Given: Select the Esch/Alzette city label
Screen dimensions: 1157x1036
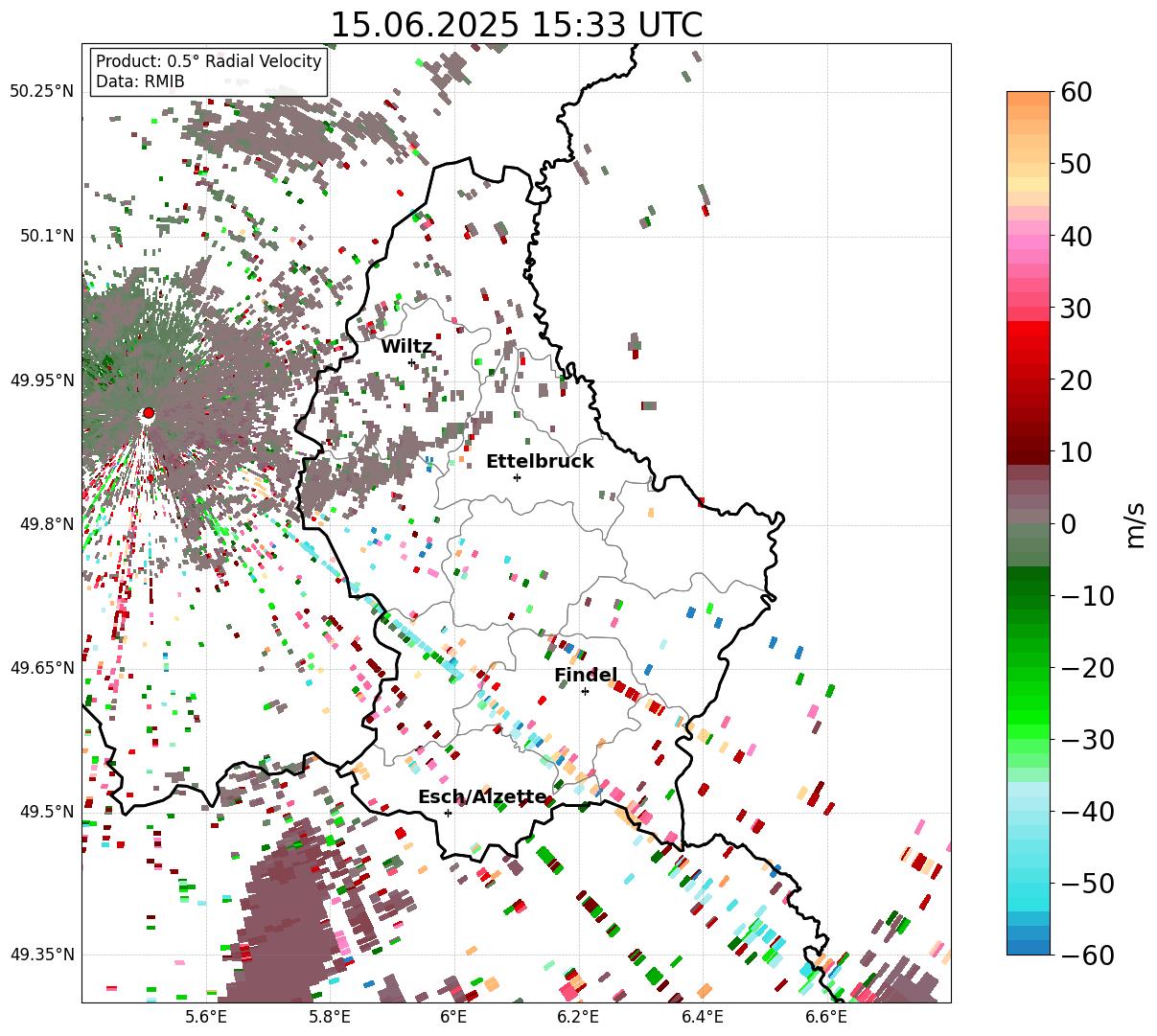Looking at the screenshot, I should click(x=482, y=797).
